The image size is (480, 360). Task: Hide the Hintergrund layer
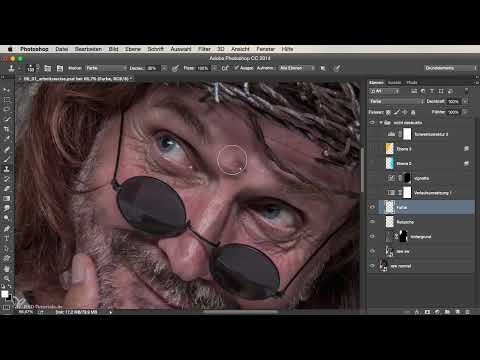pyautogui.click(x=372, y=236)
